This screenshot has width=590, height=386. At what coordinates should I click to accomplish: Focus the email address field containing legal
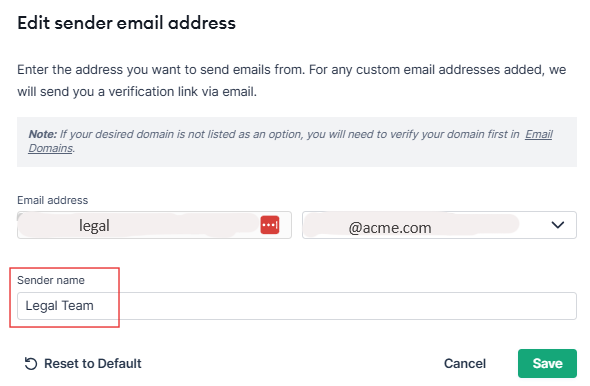(154, 225)
